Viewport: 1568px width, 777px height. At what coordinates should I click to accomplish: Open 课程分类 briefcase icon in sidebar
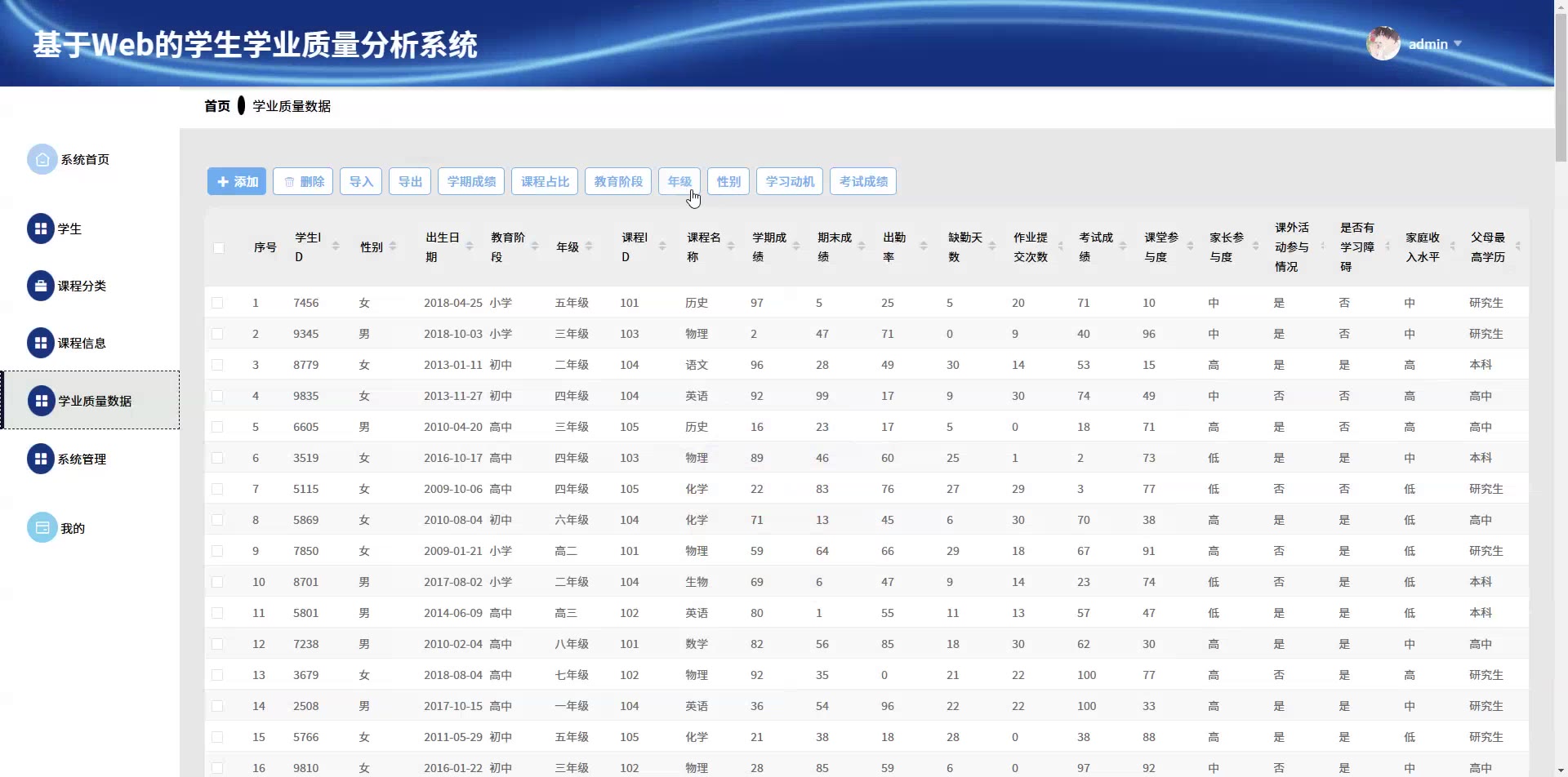(40, 286)
